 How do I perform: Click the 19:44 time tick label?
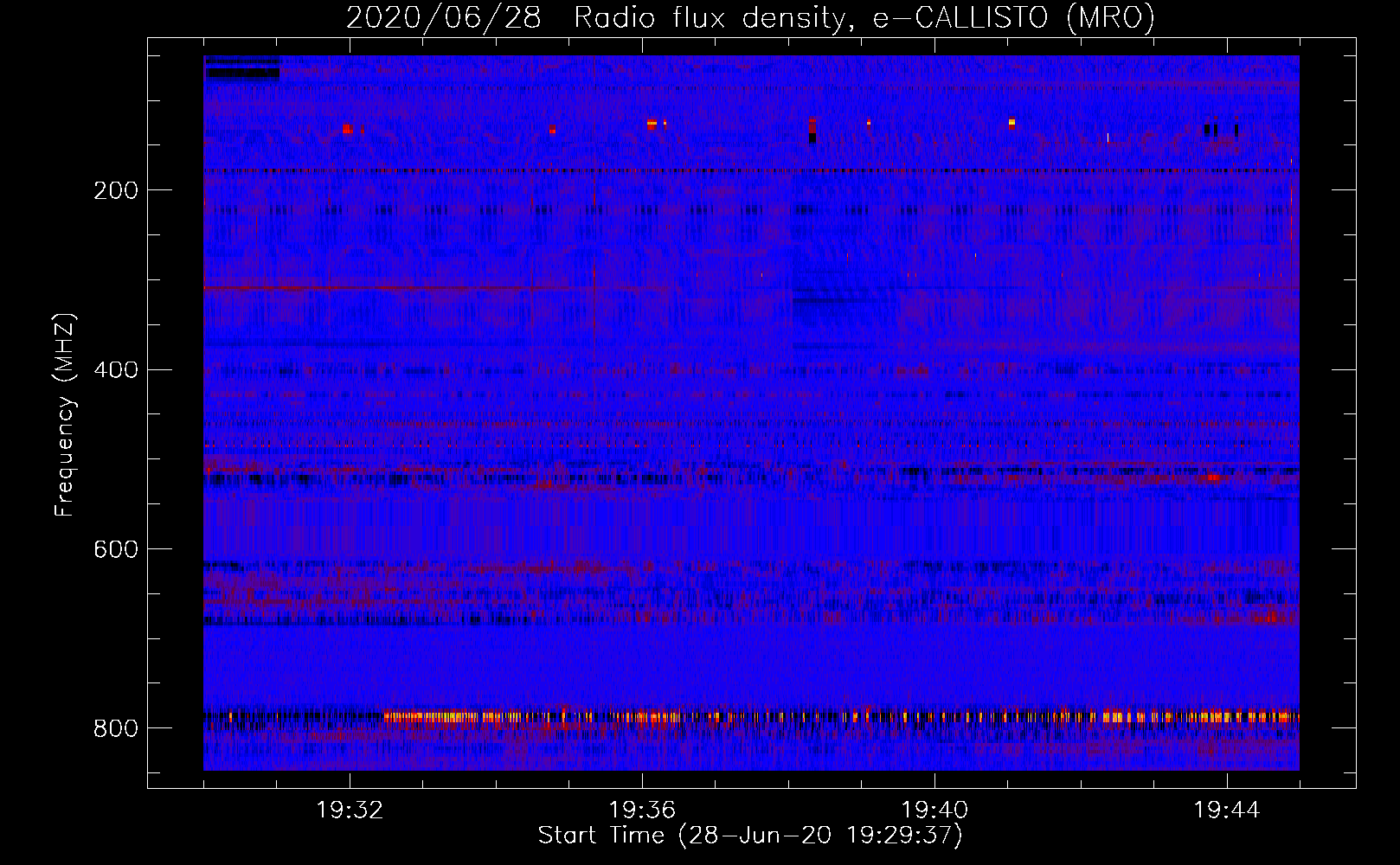pos(1227,811)
